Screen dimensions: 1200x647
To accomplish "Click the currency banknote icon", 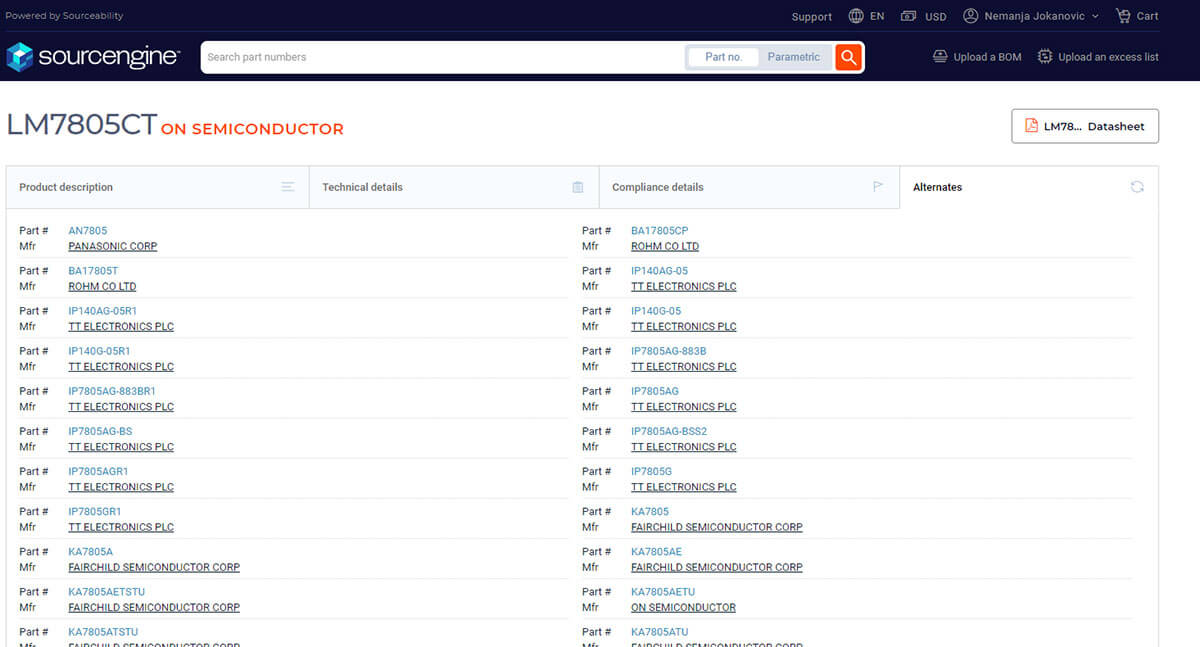I will [908, 16].
